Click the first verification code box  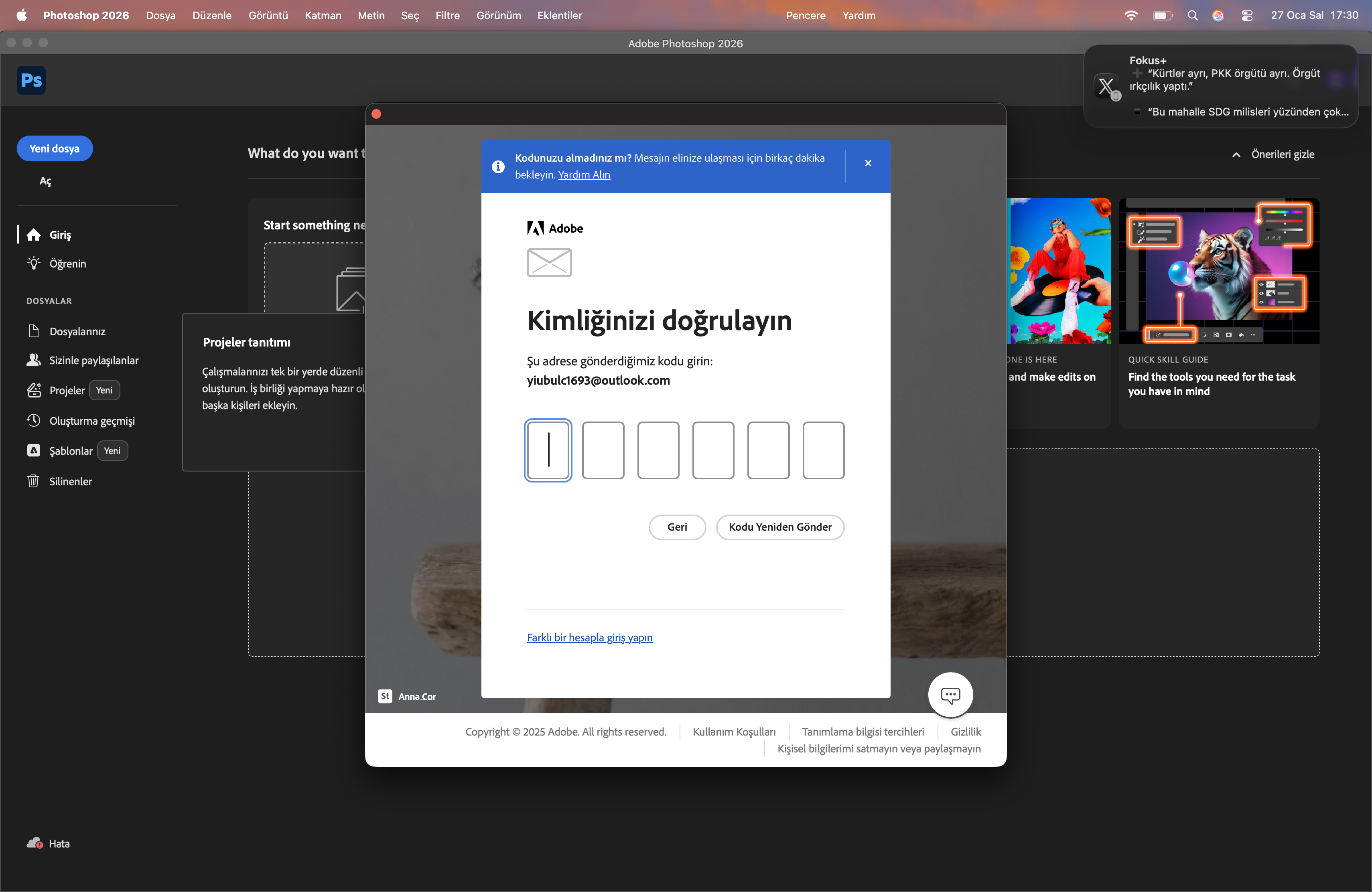click(x=548, y=450)
